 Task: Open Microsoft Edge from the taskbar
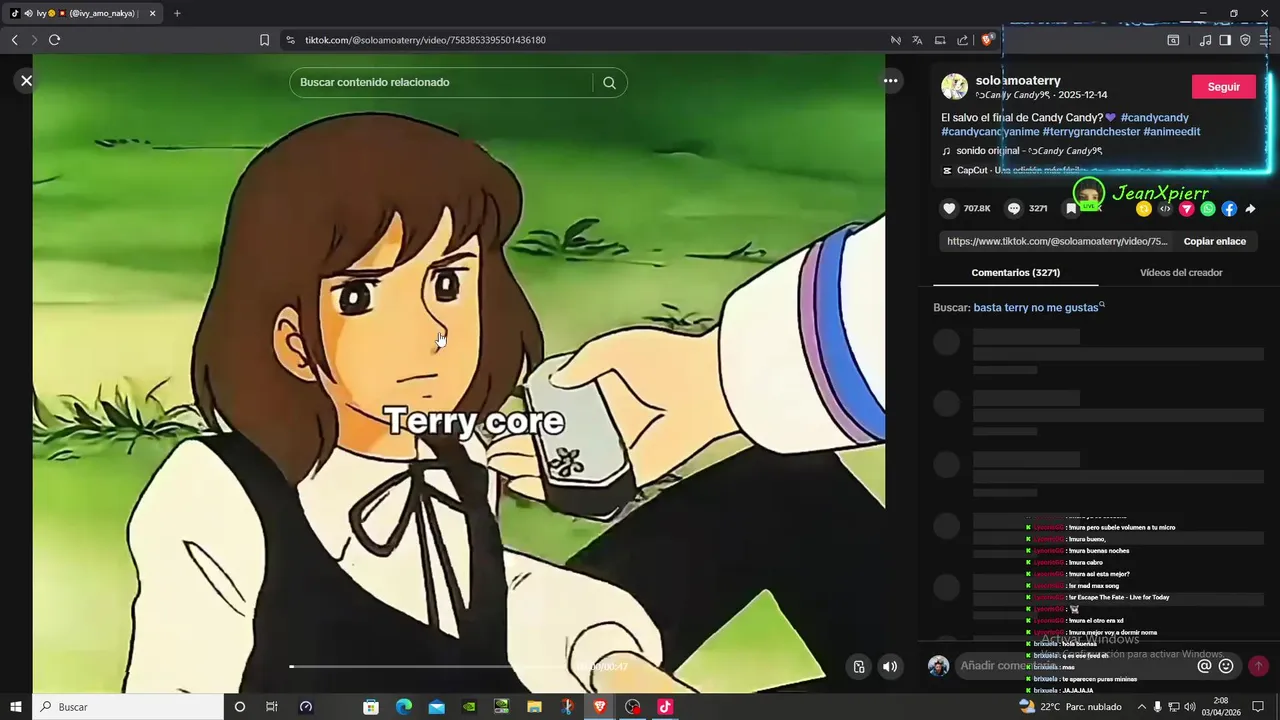pos(404,707)
